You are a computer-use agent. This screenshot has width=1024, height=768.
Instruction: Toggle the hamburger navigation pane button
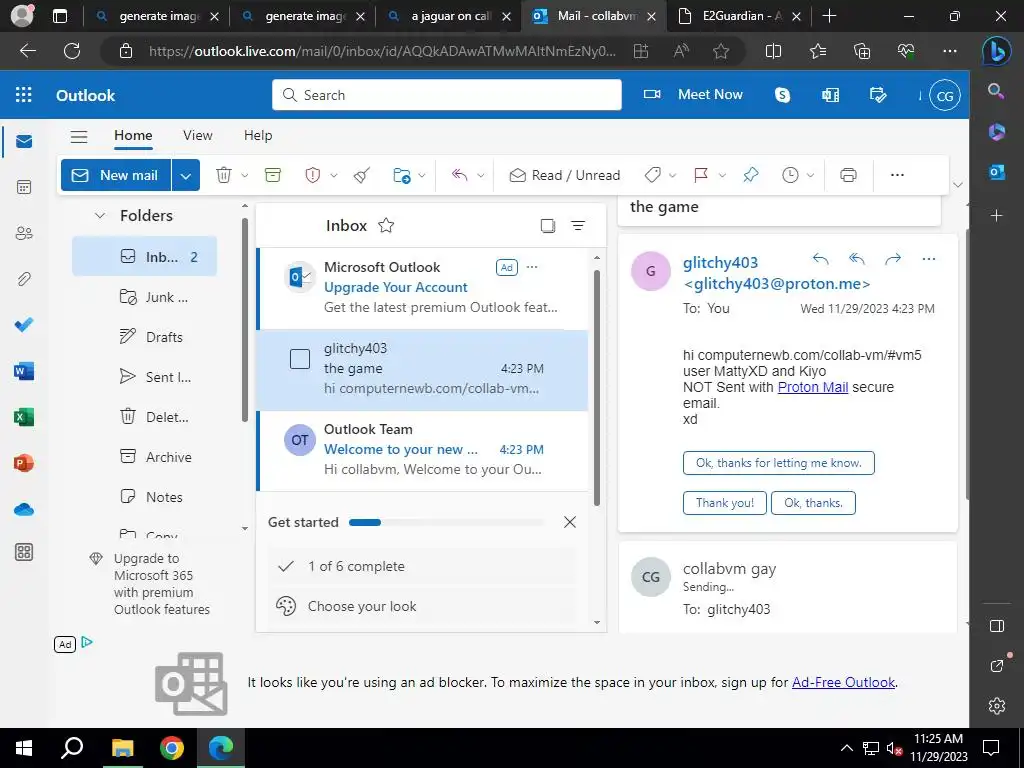(79, 136)
